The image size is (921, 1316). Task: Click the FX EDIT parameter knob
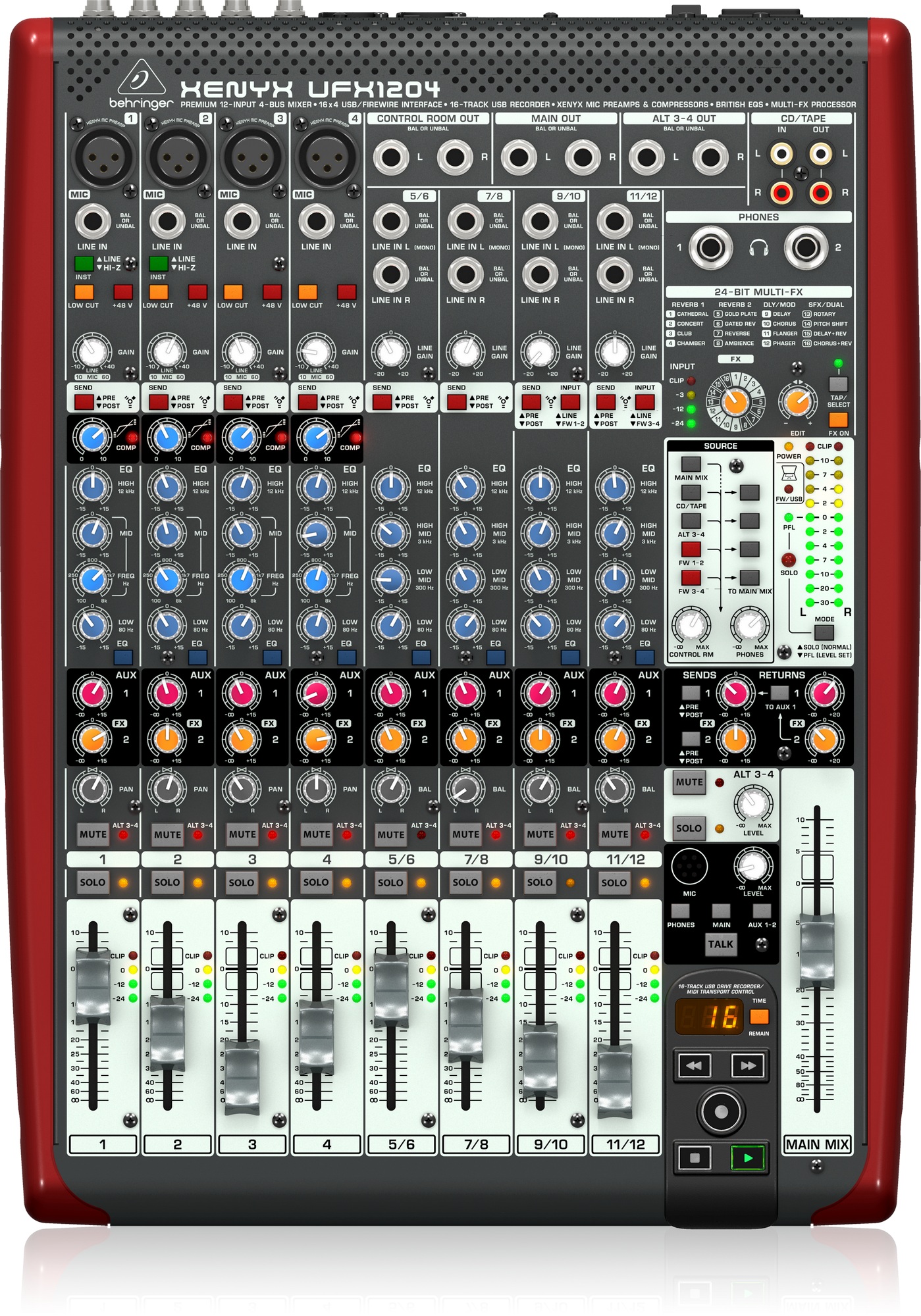(797, 401)
